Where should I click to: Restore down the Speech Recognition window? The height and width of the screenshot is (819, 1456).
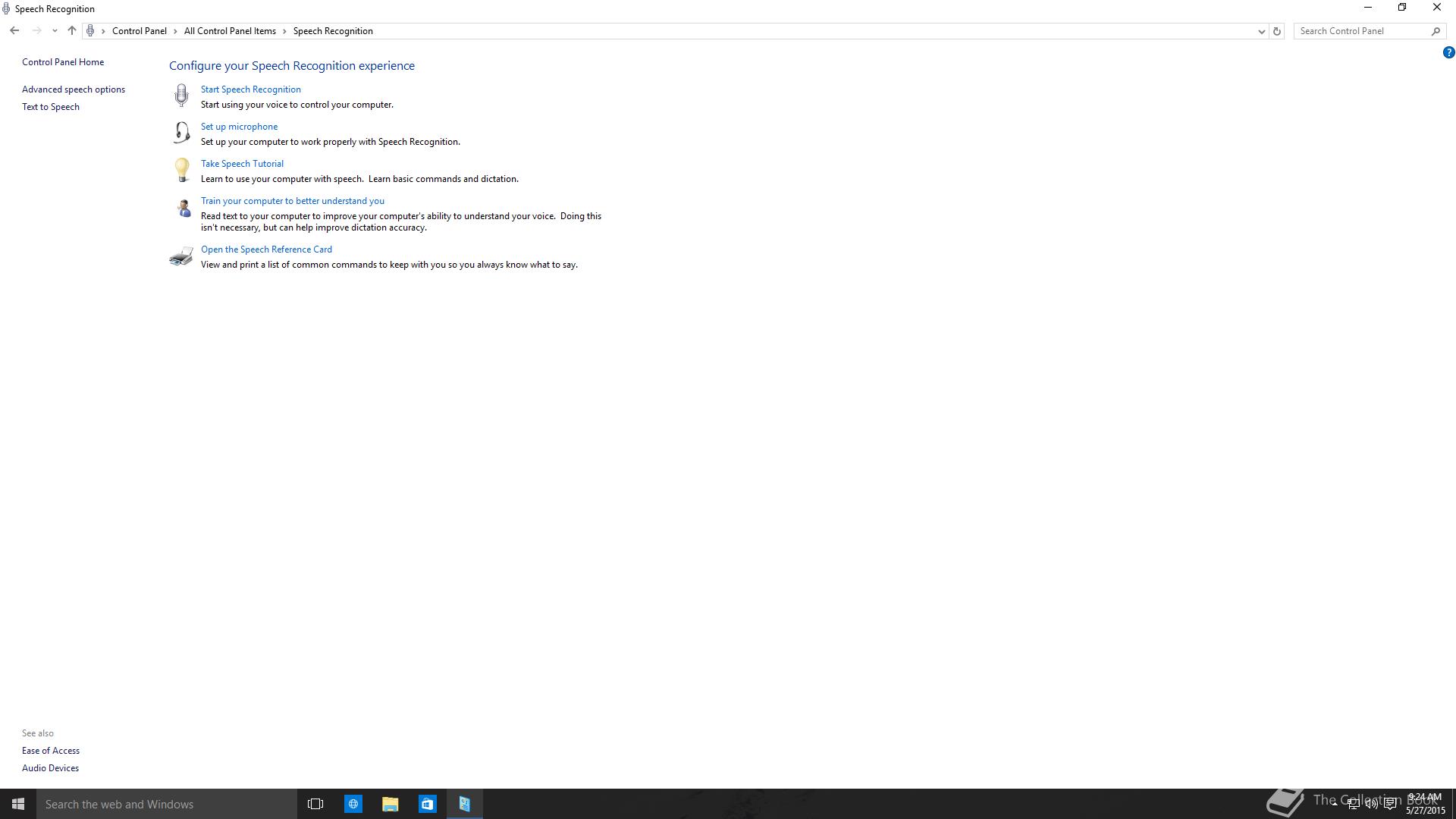[x=1402, y=8]
